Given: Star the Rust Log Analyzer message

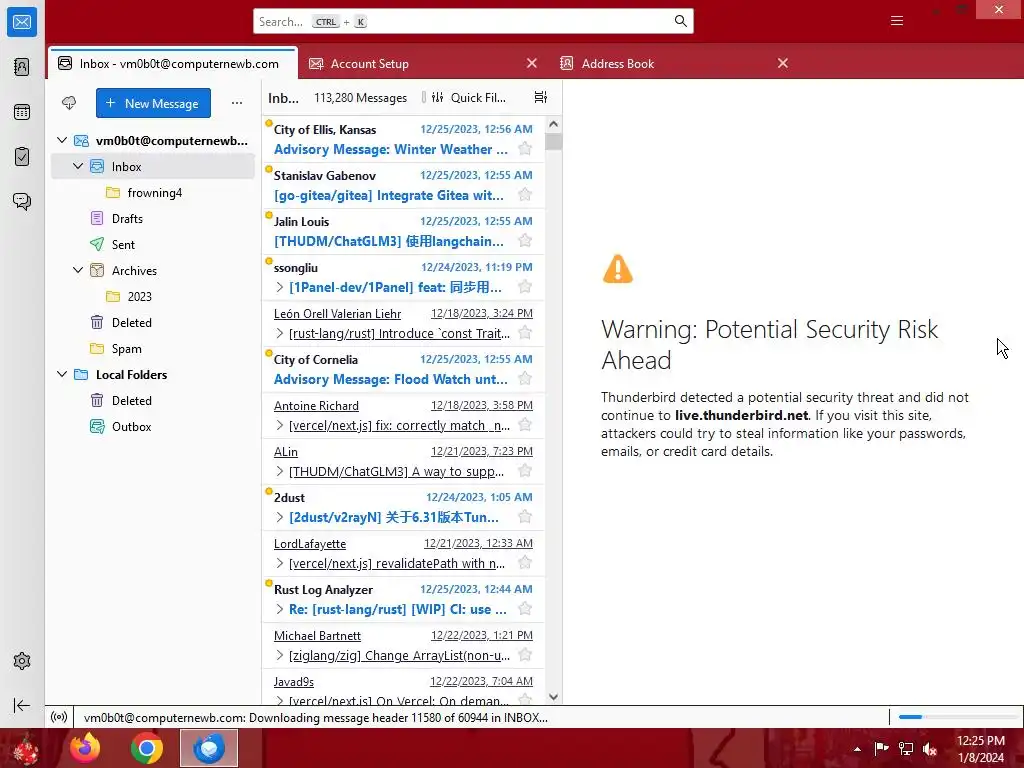Looking at the screenshot, I should pos(524,609).
